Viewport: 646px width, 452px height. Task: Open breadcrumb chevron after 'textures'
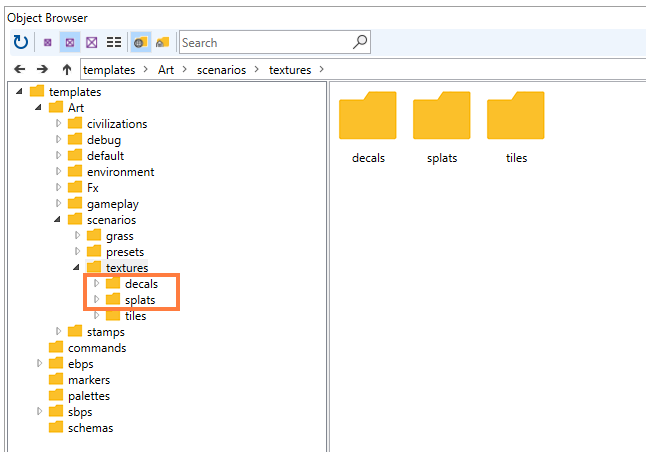[321, 70]
